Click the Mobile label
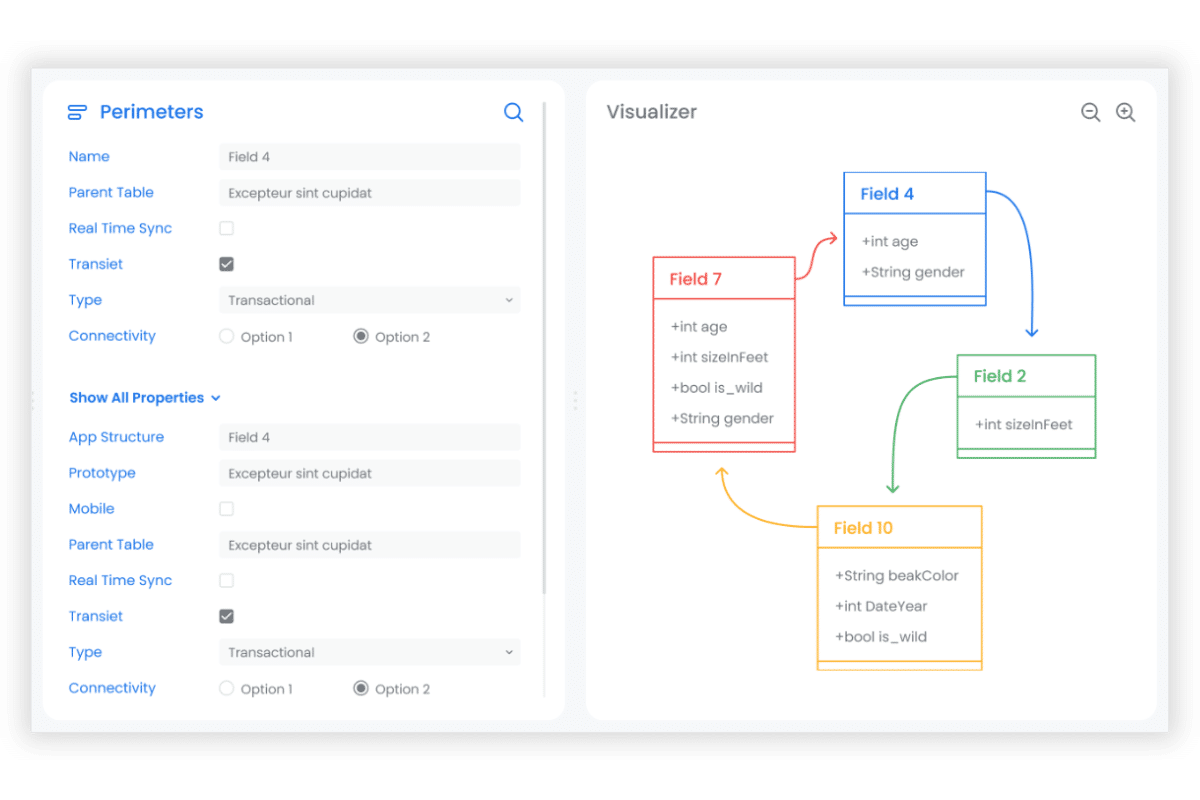The height and width of the screenshot is (800, 1200). pos(91,509)
